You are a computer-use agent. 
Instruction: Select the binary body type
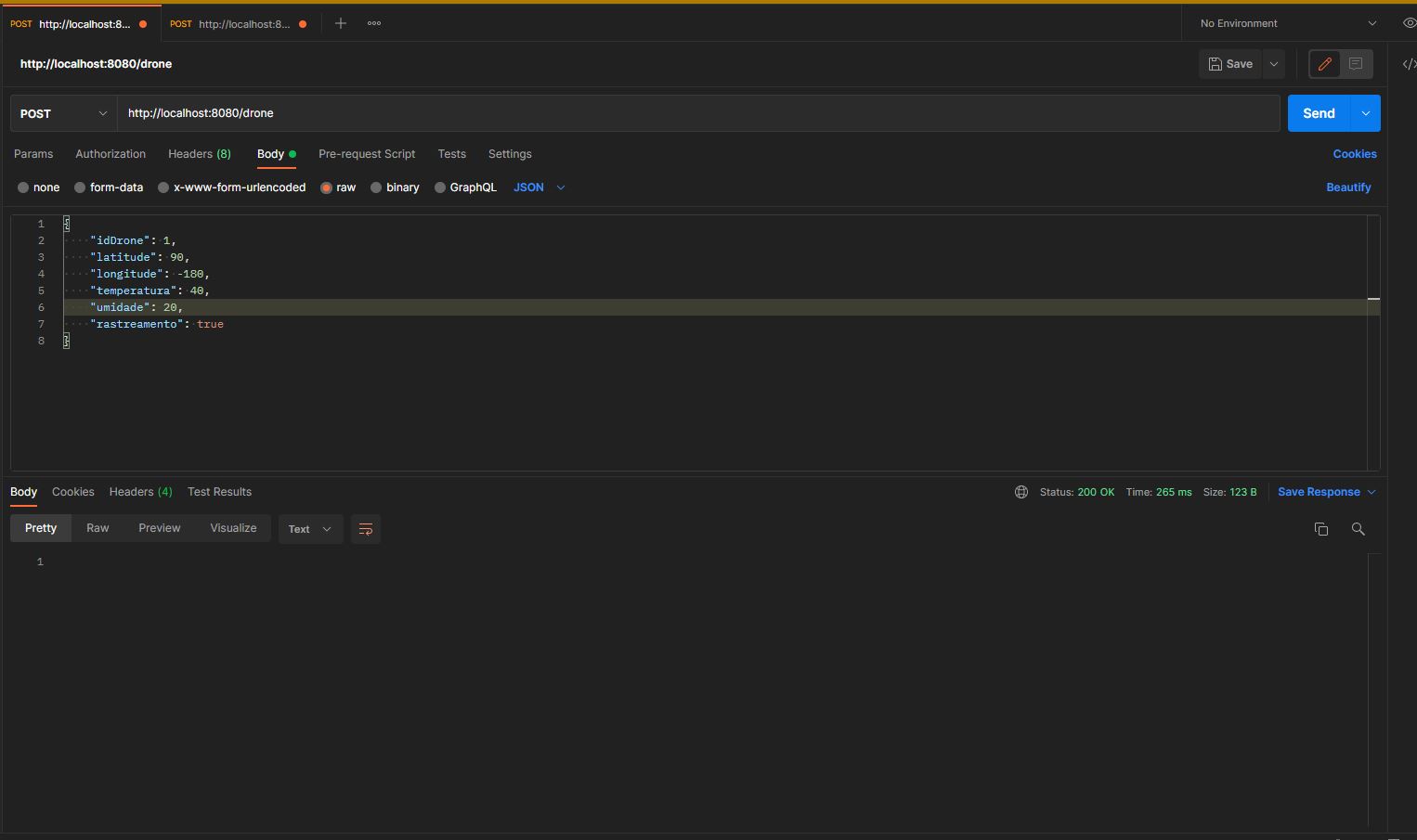(396, 187)
